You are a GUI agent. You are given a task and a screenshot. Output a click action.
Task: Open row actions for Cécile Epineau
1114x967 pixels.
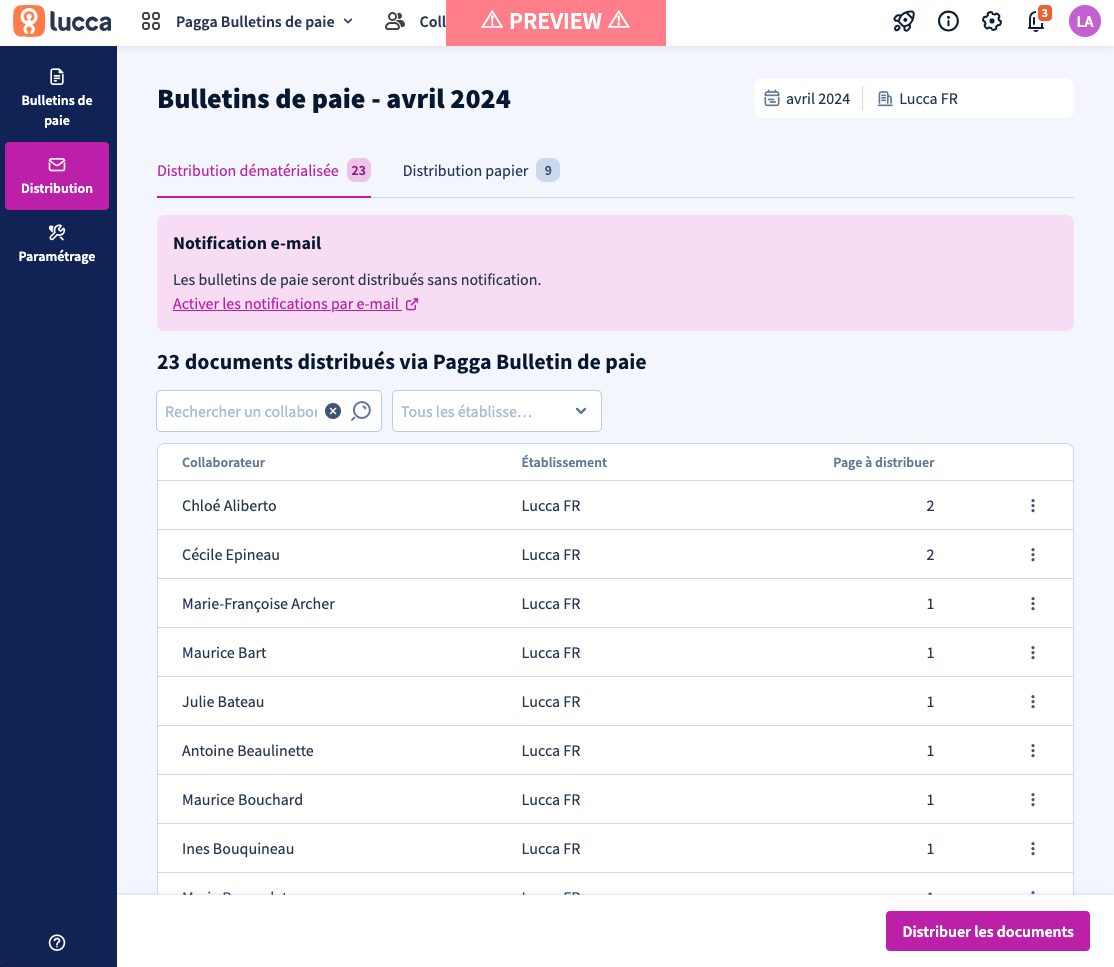[x=1032, y=554]
